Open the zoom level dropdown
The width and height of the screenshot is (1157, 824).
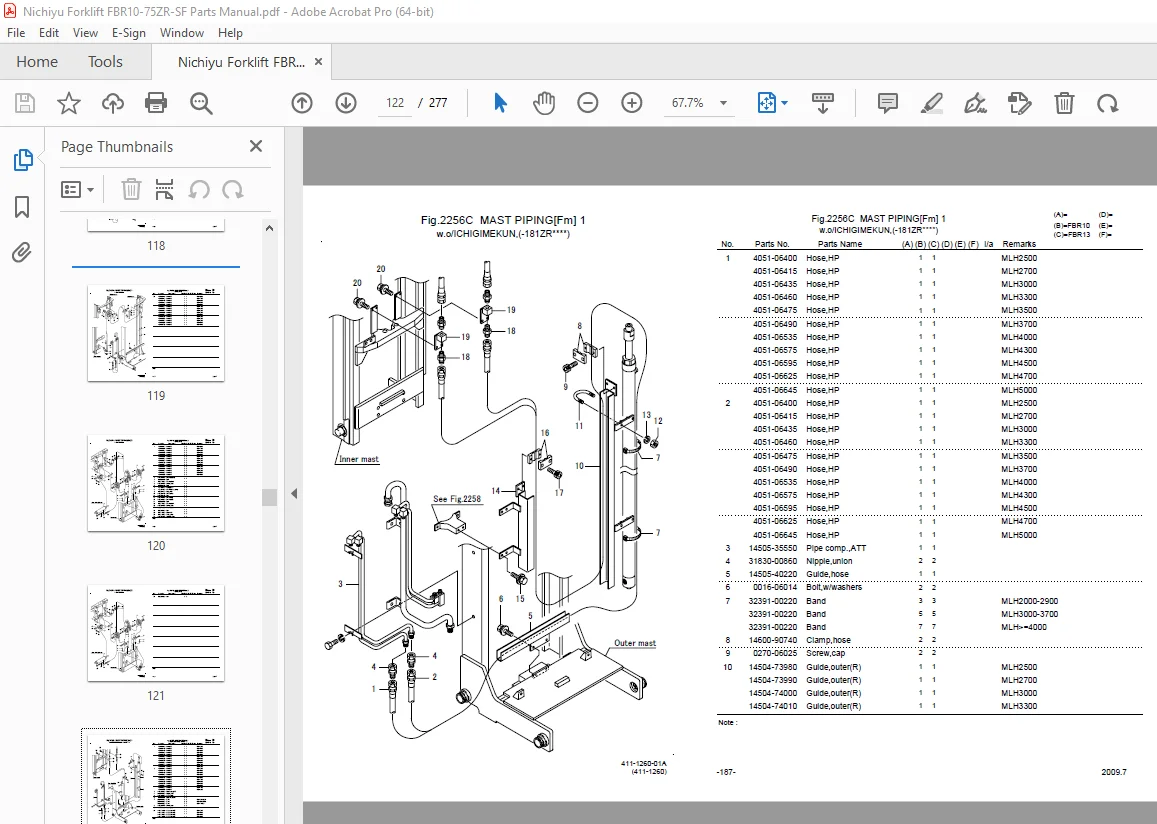click(x=723, y=103)
